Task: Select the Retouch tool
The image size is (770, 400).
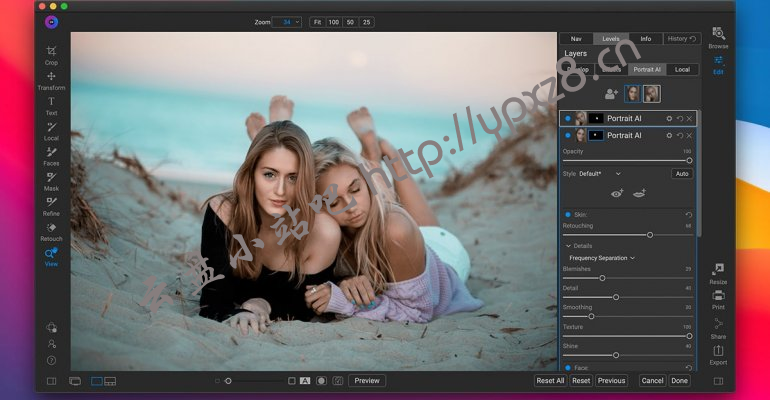Action: pyautogui.click(x=51, y=232)
